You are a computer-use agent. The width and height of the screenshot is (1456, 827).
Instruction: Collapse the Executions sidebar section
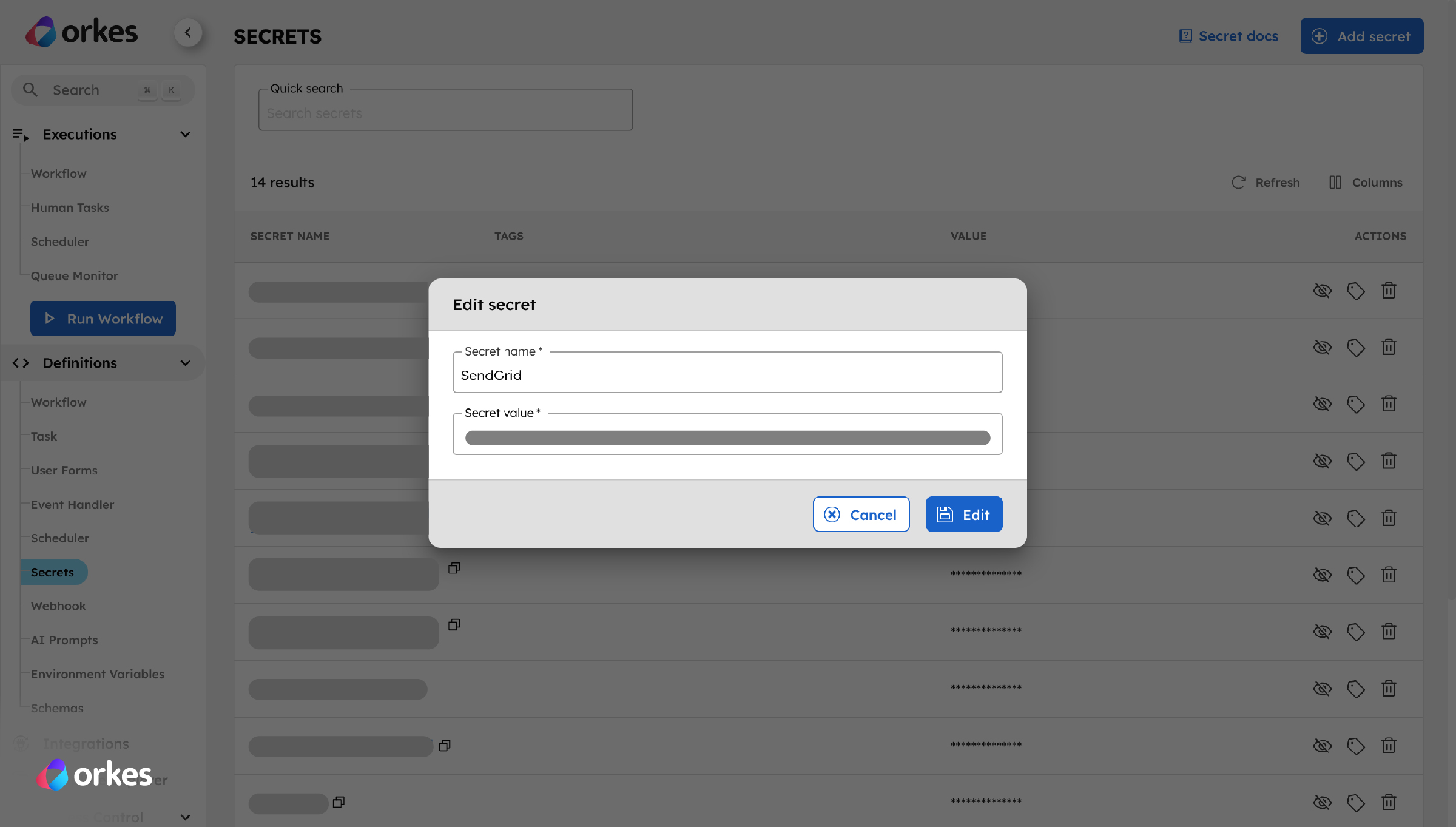pyautogui.click(x=185, y=134)
